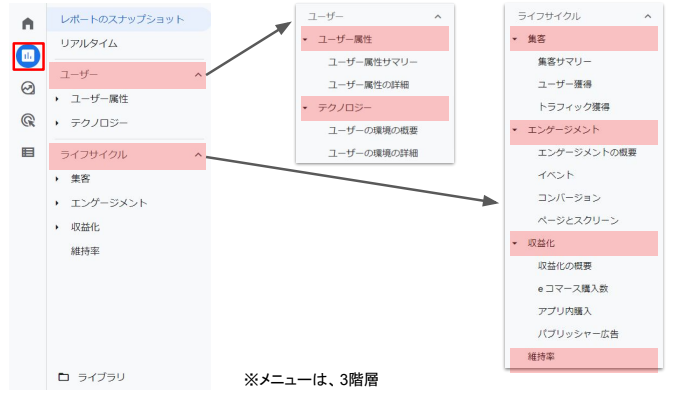Open the Configure table icon
Image resolution: width=676 pixels, height=397 pixels.
point(28,152)
